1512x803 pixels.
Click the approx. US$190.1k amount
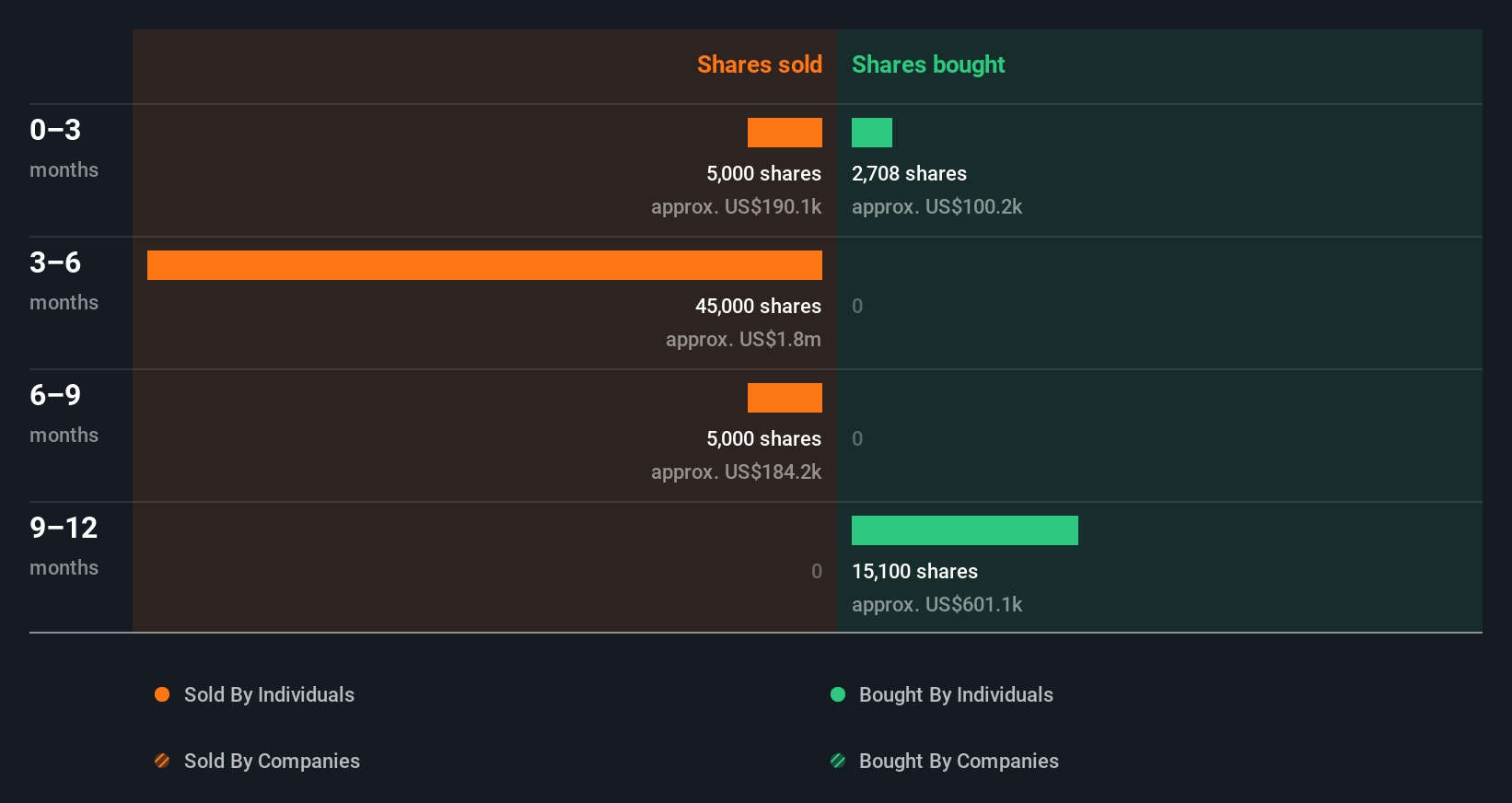click(x=736, y=206)
